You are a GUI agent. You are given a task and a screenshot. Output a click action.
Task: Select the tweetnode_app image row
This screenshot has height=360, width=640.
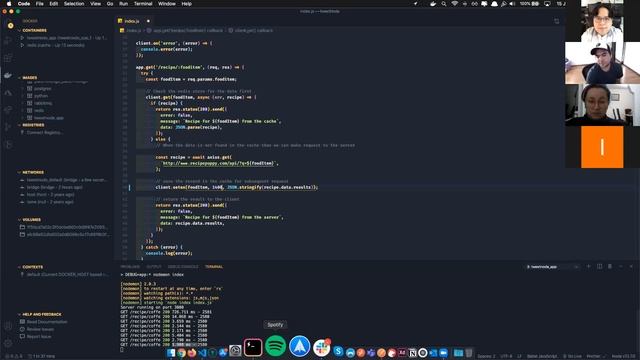point(49,118)
